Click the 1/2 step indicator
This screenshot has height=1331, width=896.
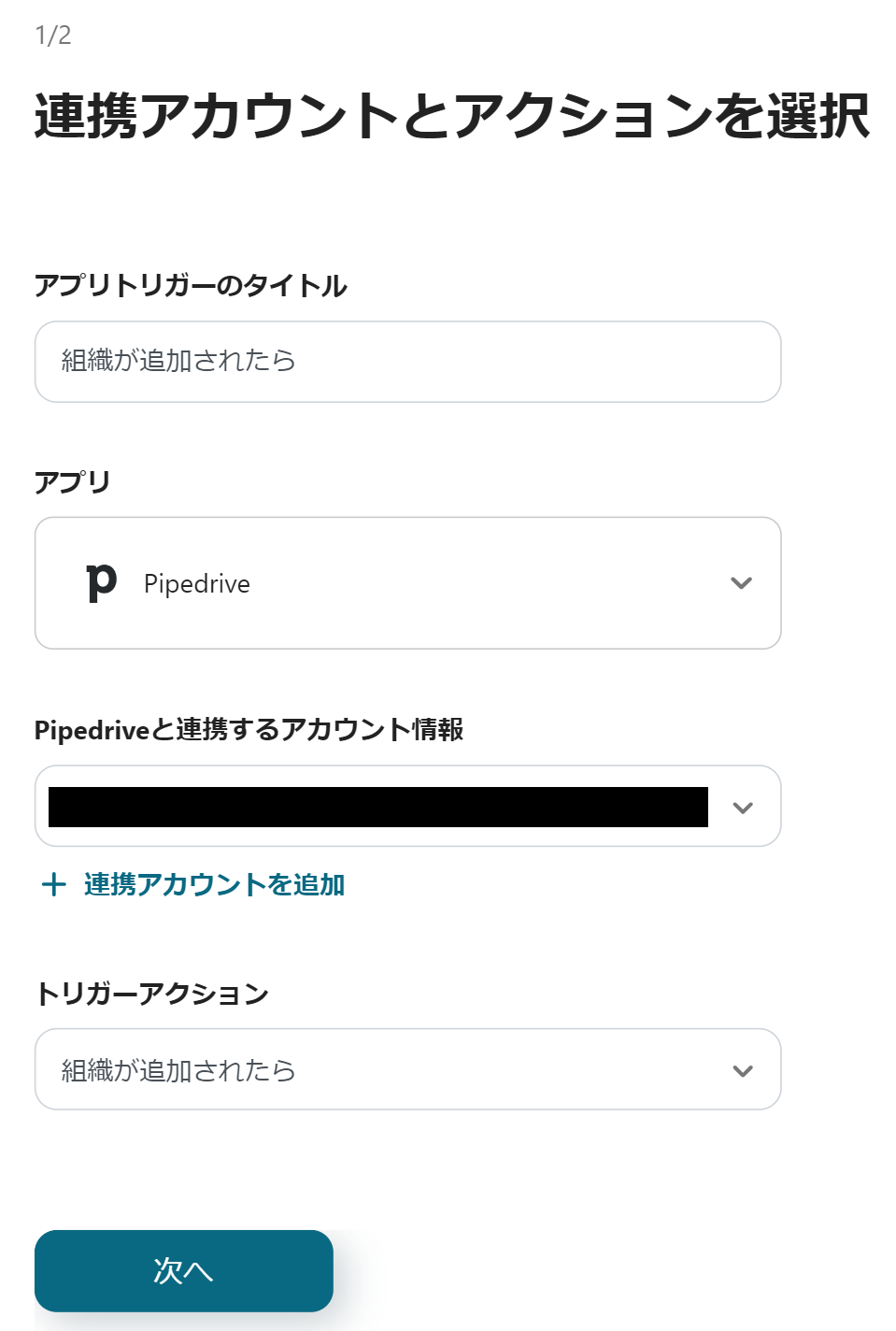[53, 36]
